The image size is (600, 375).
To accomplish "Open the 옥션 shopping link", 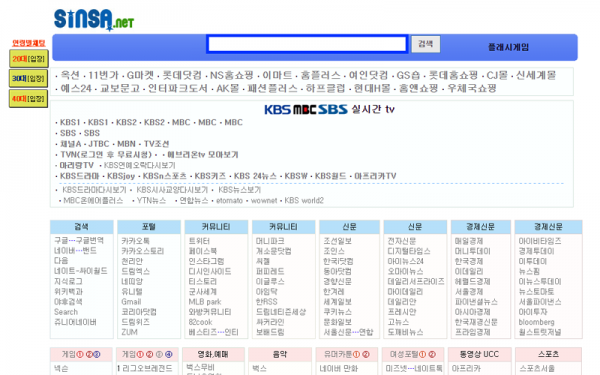I will click(70, 75).
